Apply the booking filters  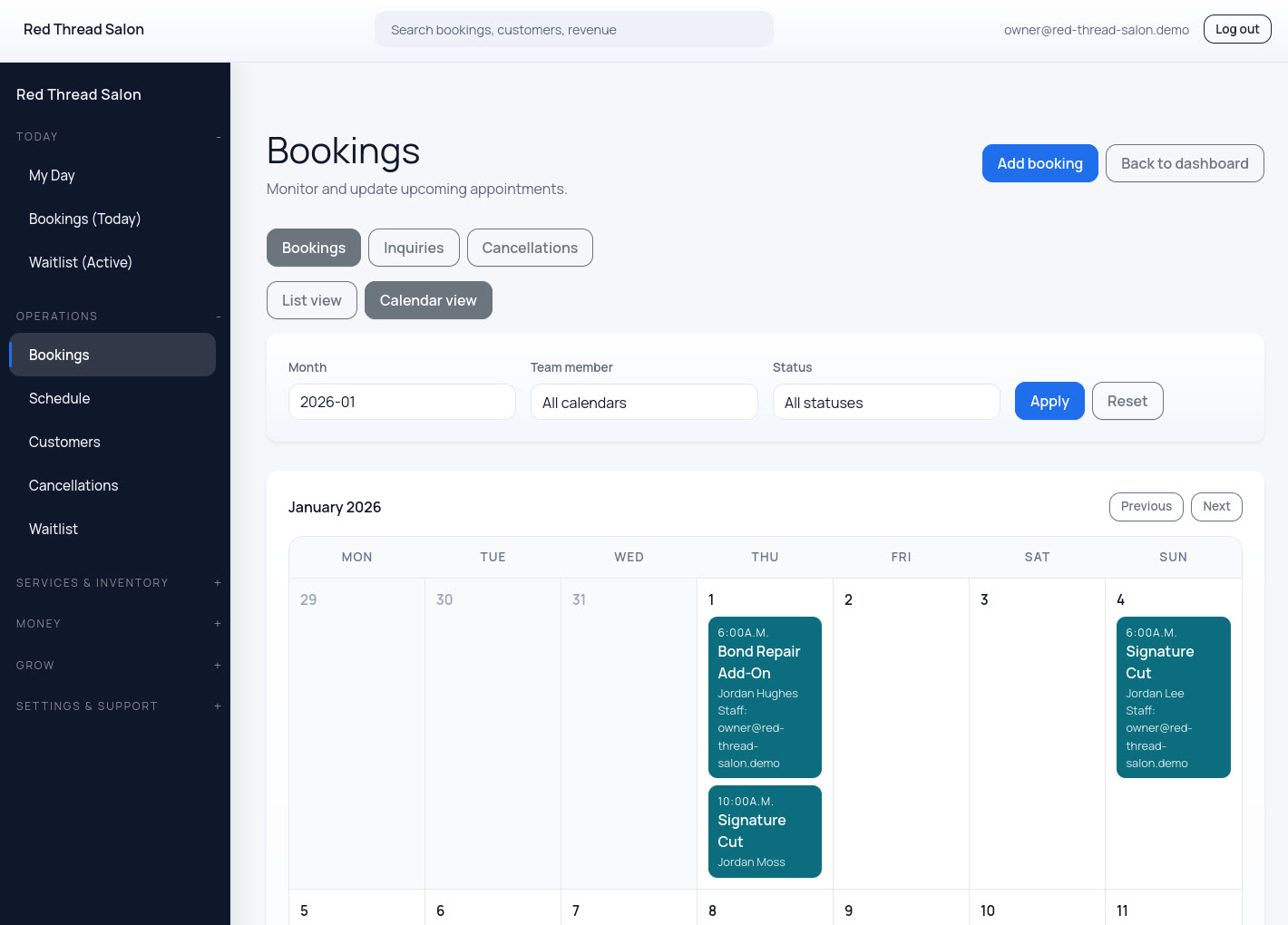[x=1049, y=401]
